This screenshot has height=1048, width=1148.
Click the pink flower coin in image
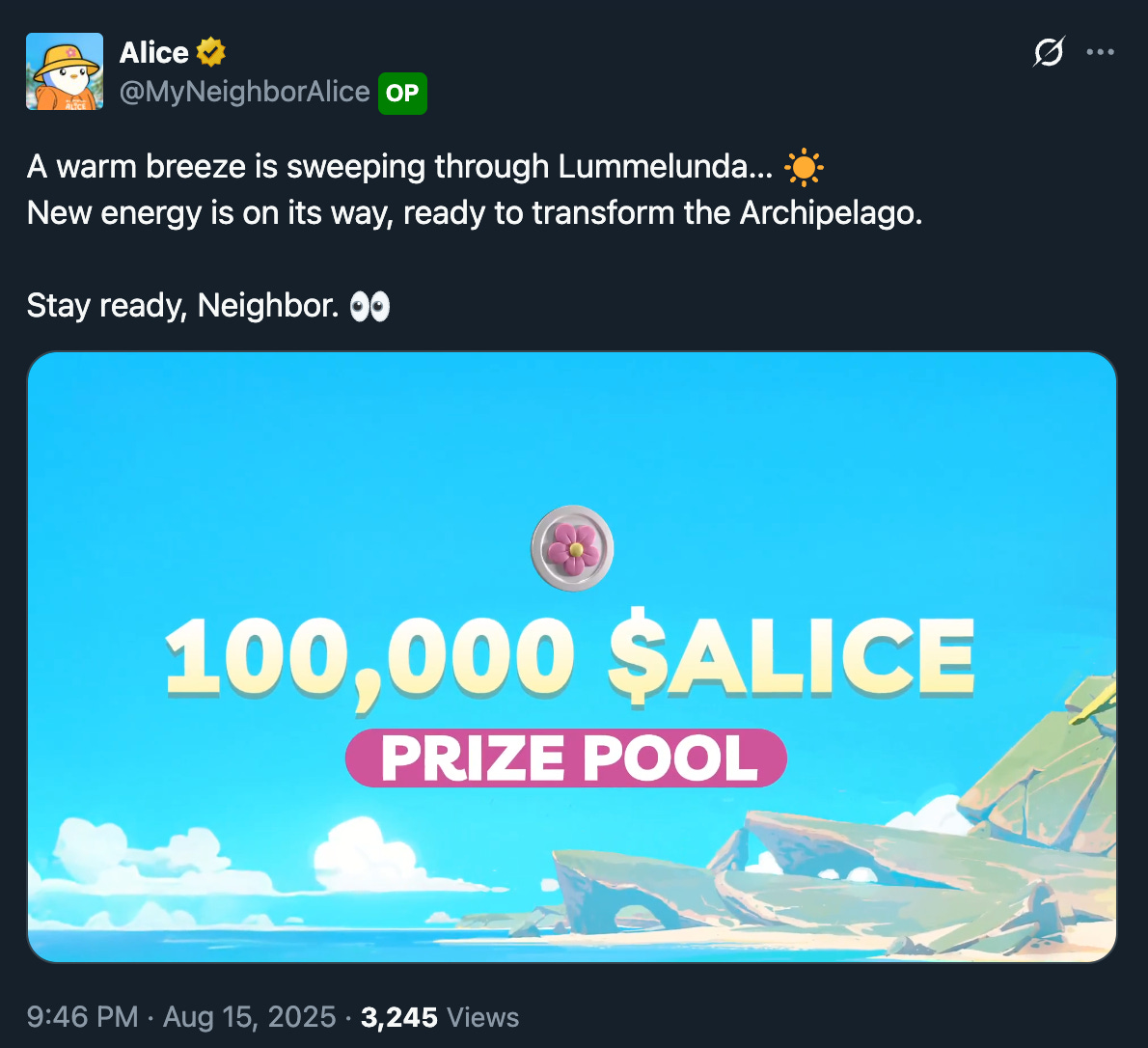(x=572, y=548)
